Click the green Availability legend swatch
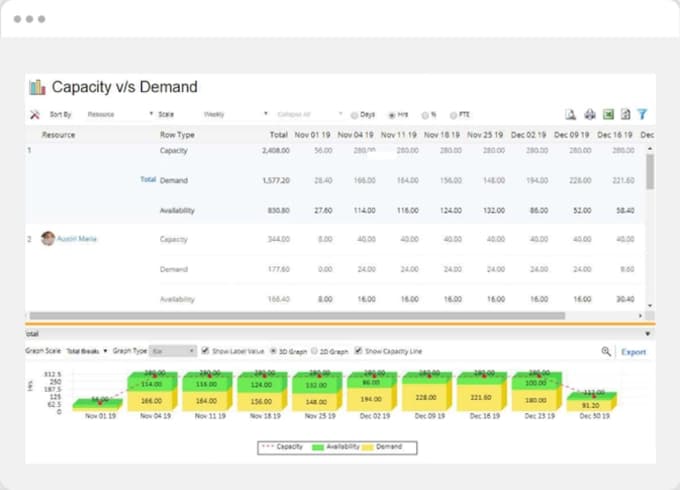This screenshot has height=490, width=680. (x=318, y=447)
